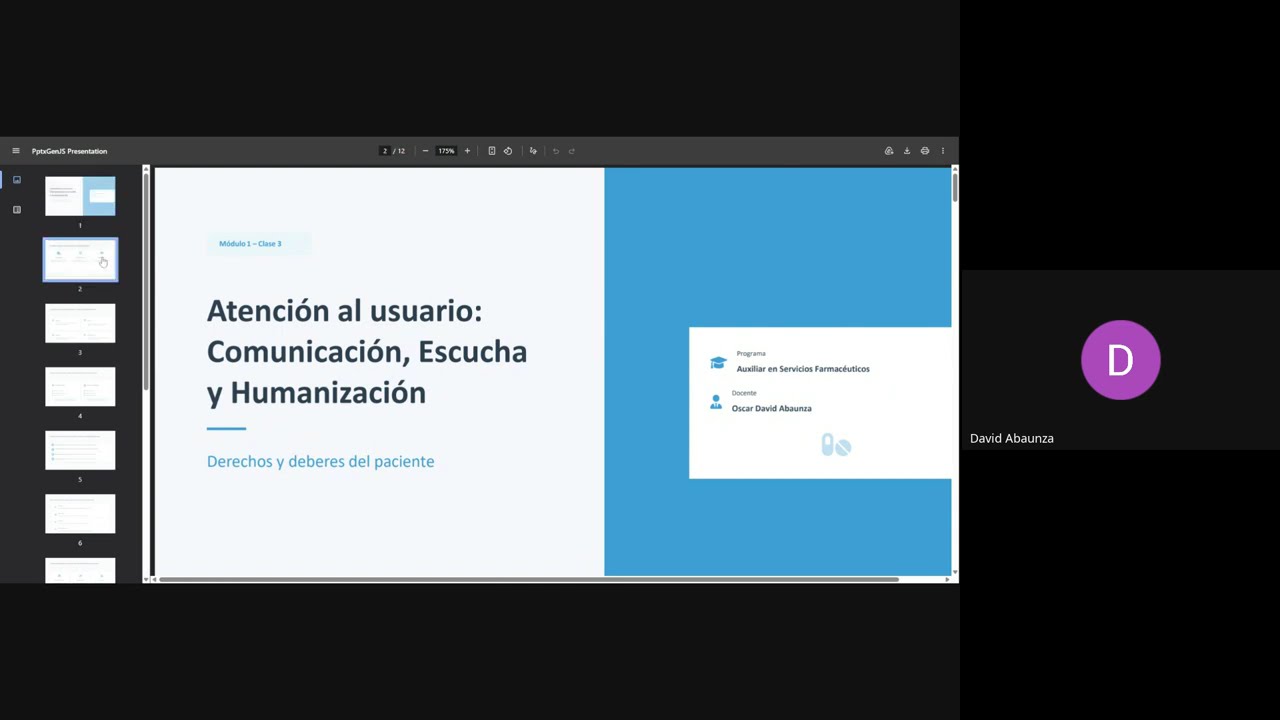Click the slide title Atención al usuario
The width and height of the screenshot is (1280, 720).
[367, 351]
